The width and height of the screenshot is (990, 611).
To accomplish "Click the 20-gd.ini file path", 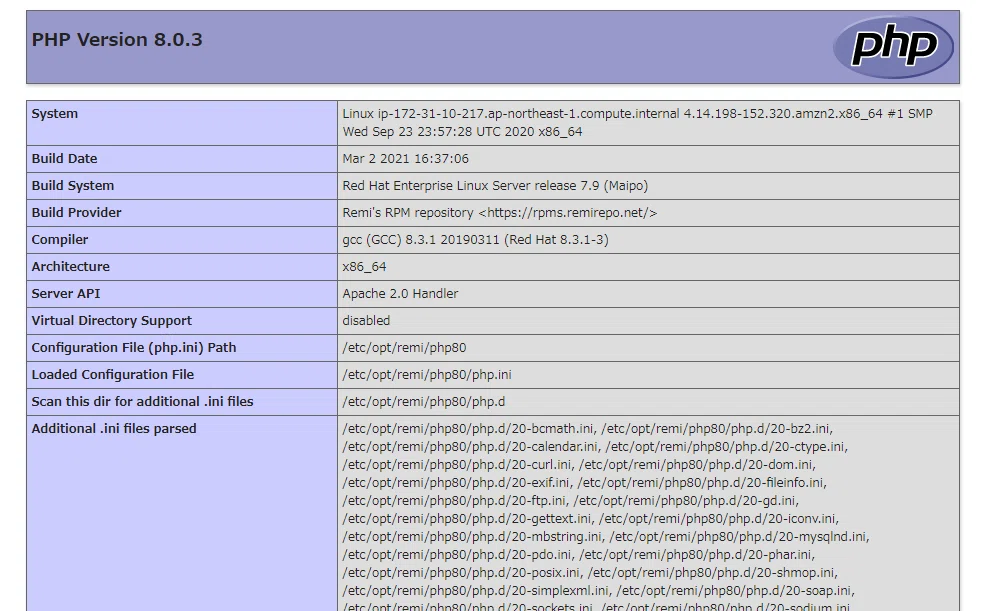I will pos(685,501).
